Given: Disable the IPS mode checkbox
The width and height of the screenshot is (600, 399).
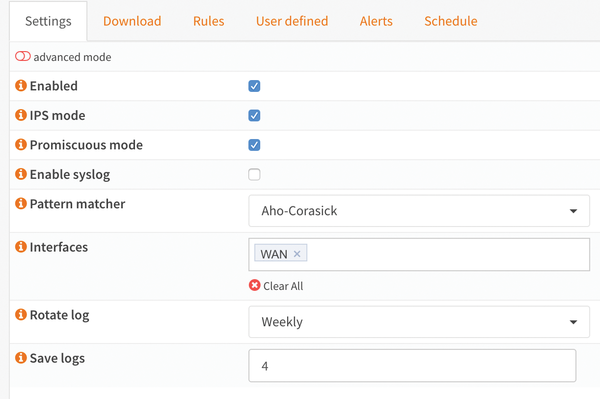Looking at the screenshot, I should coord(254,116).
